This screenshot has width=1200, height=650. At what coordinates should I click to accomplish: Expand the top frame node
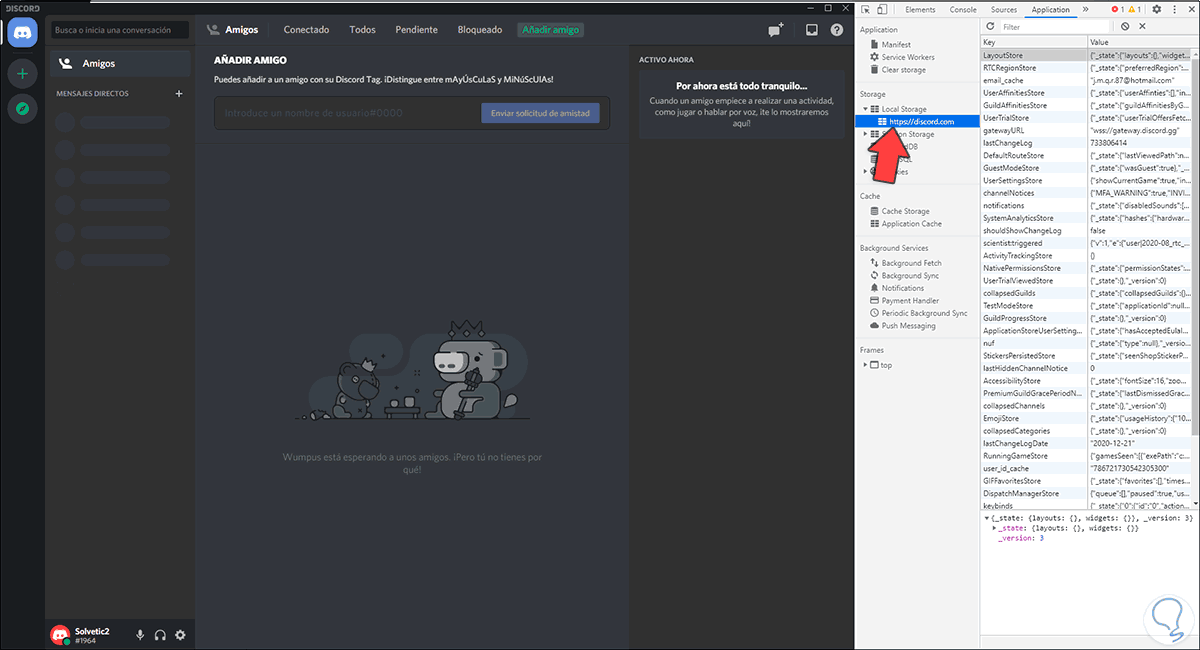point(865,365)
